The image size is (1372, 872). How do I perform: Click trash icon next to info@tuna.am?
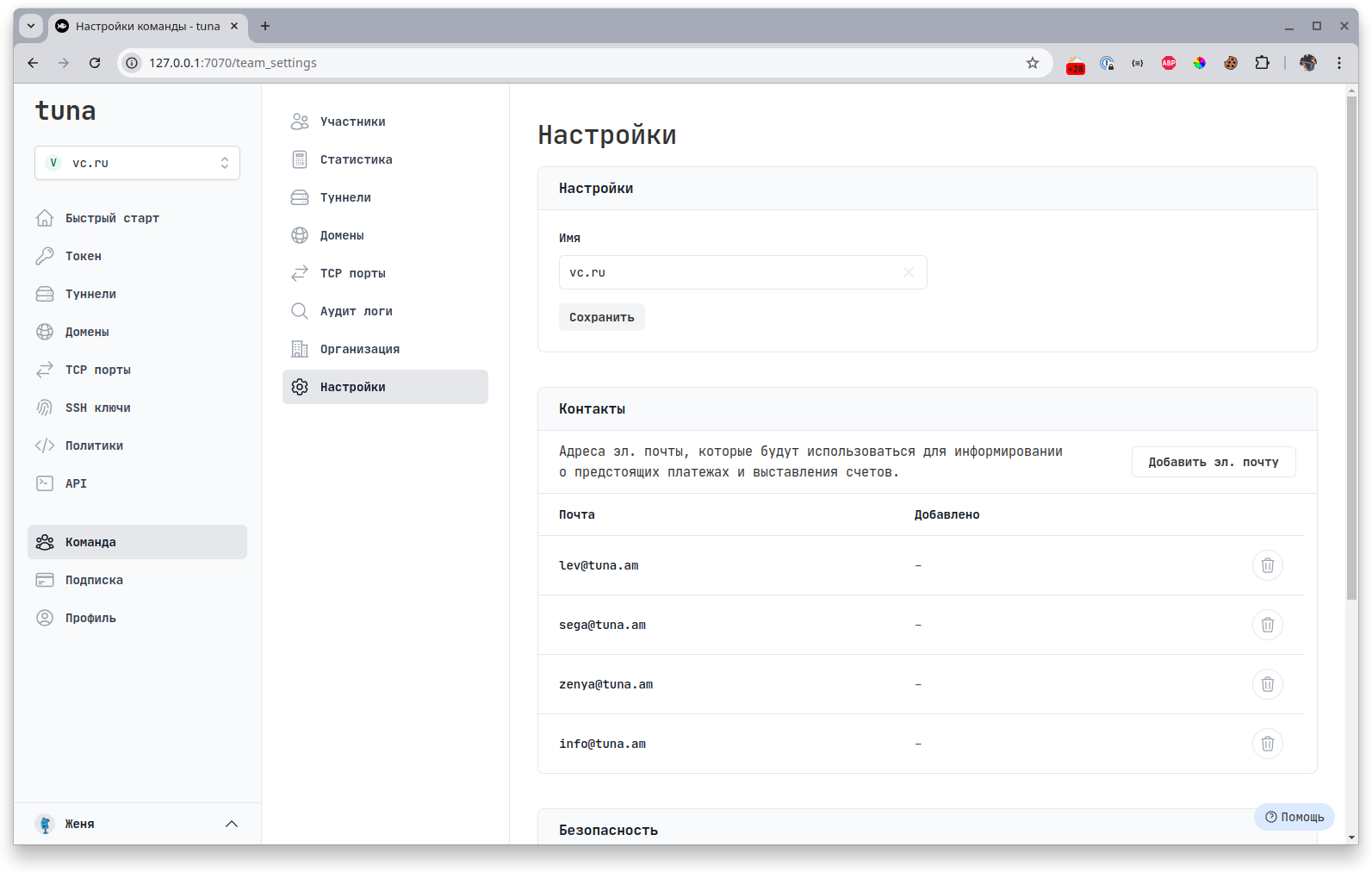coord(1267,744)
